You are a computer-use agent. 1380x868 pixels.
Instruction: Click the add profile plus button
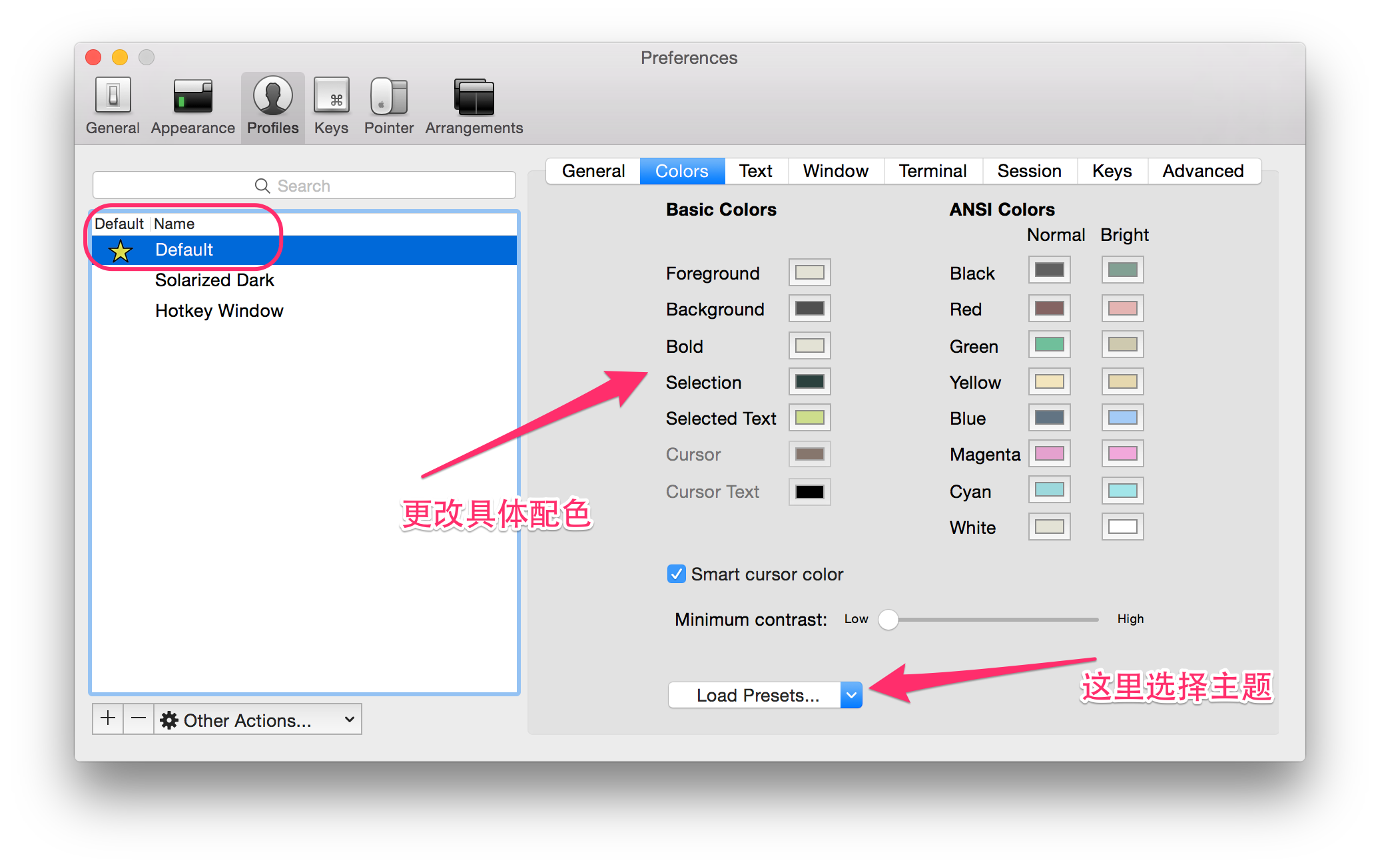pos(107,719)
